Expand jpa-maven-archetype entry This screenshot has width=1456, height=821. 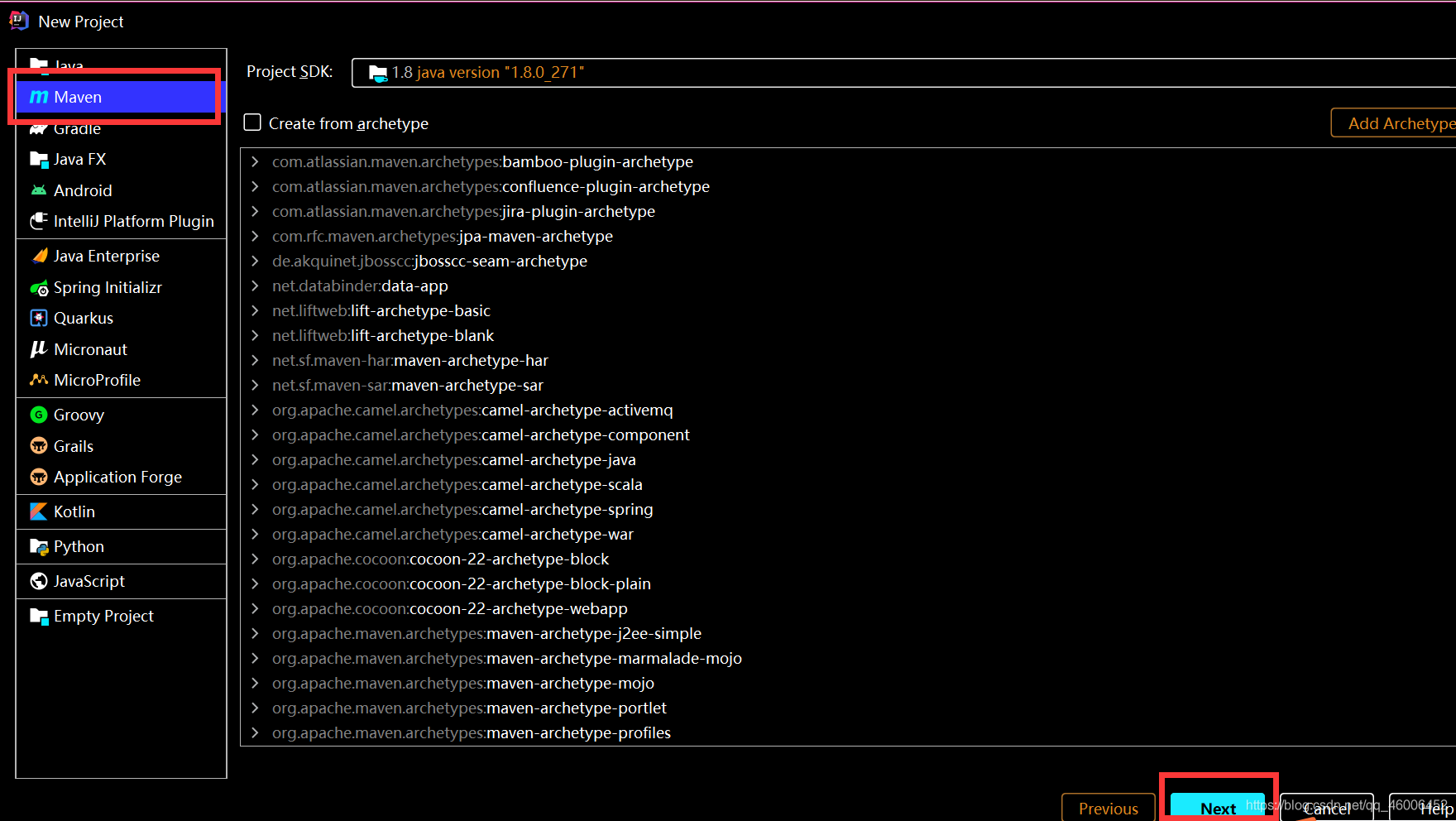pos(255,236)
